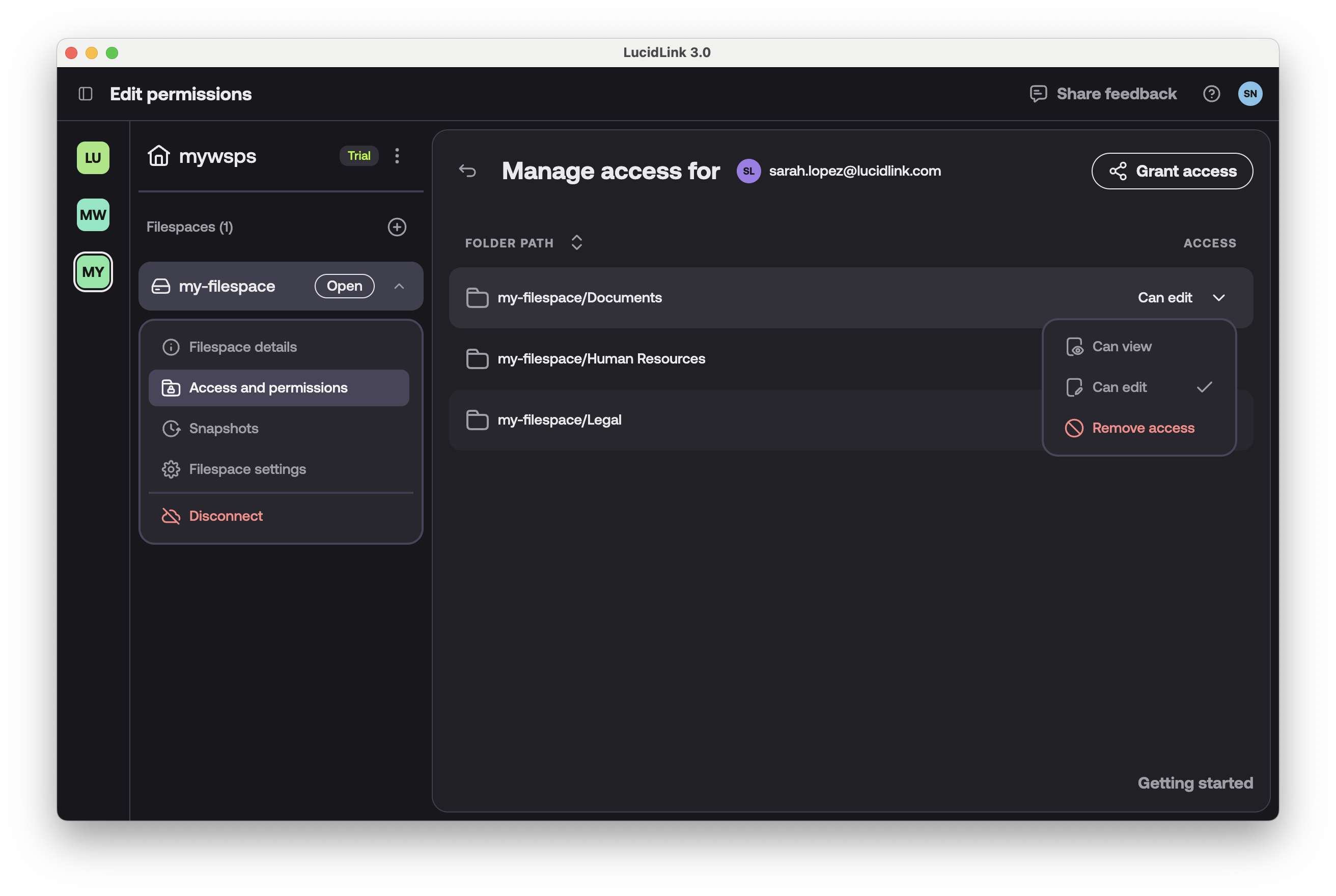The width and height of the screenshot is (1336, 896).
Task: Choose Can edit in access menu
Action: click(x=1139, y=387)
